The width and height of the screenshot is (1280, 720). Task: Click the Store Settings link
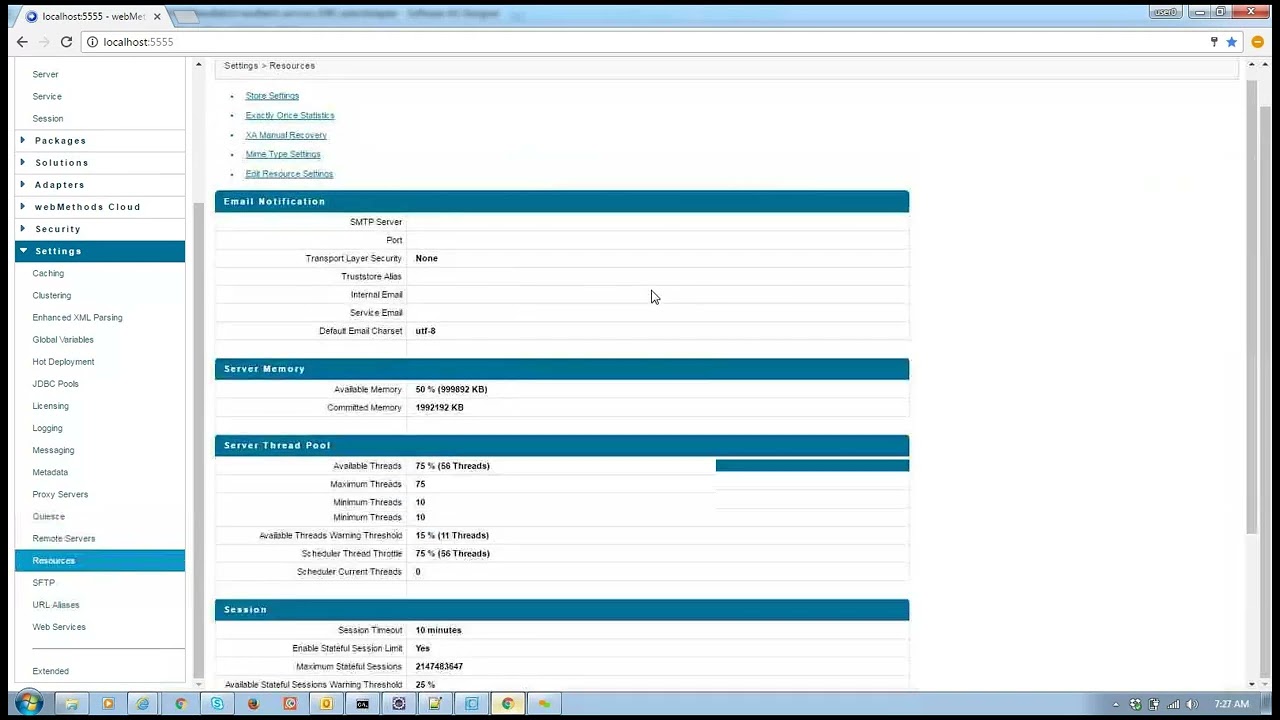[x=272, y=96]
